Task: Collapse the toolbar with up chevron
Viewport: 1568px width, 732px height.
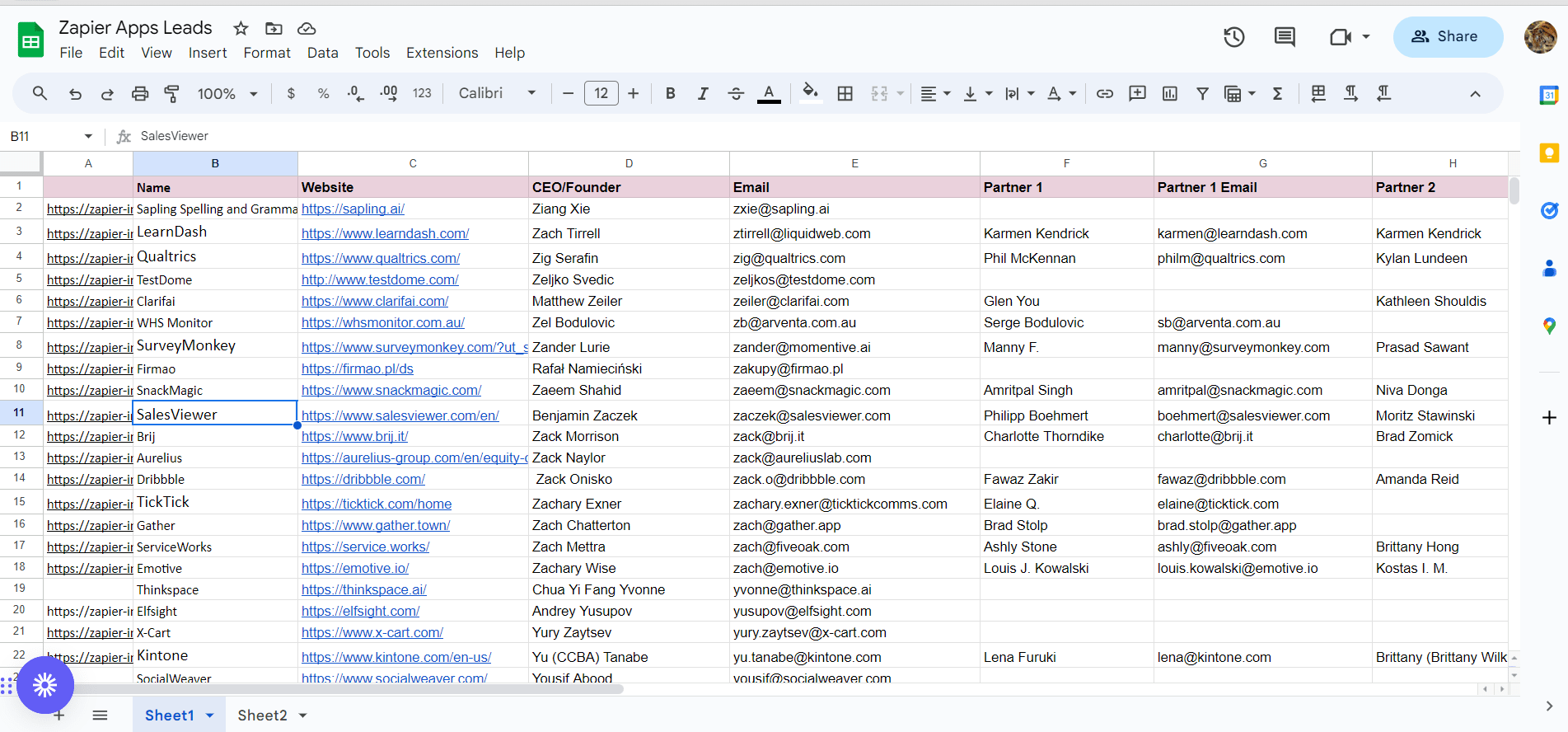Action: pyautogui.click(x=1475, y=93)
